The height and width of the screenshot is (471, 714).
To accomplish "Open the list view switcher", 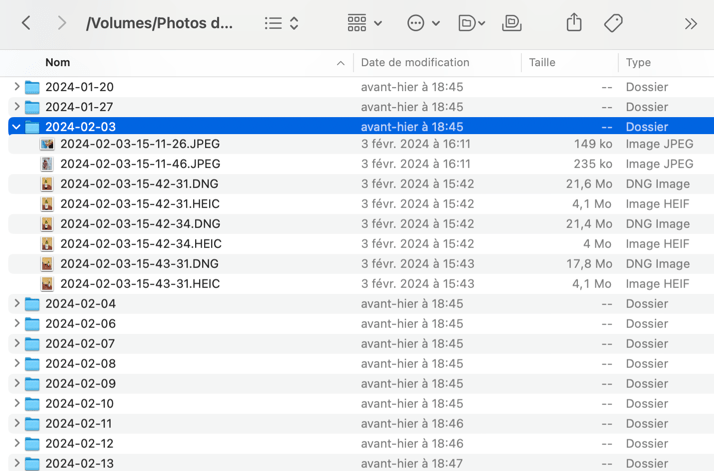I will 281,23.
